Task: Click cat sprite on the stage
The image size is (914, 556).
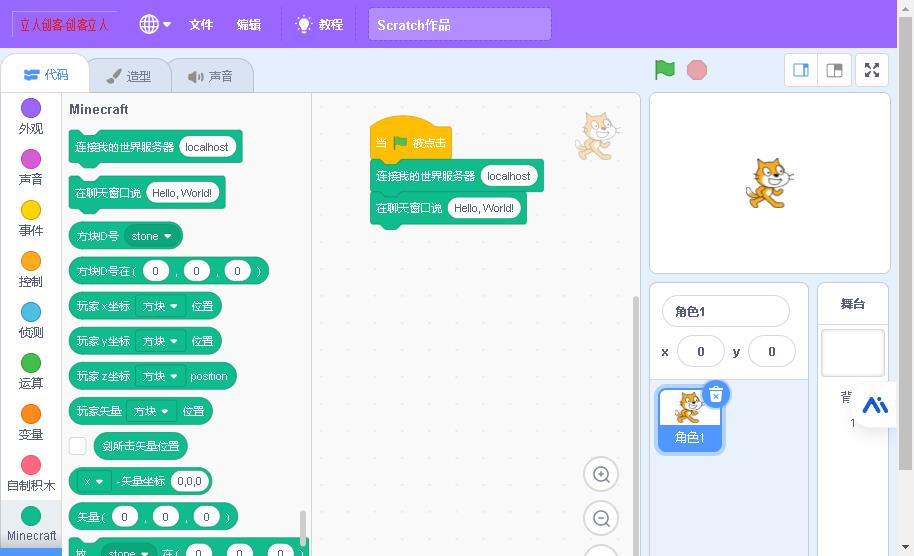Action: point(769,183)
